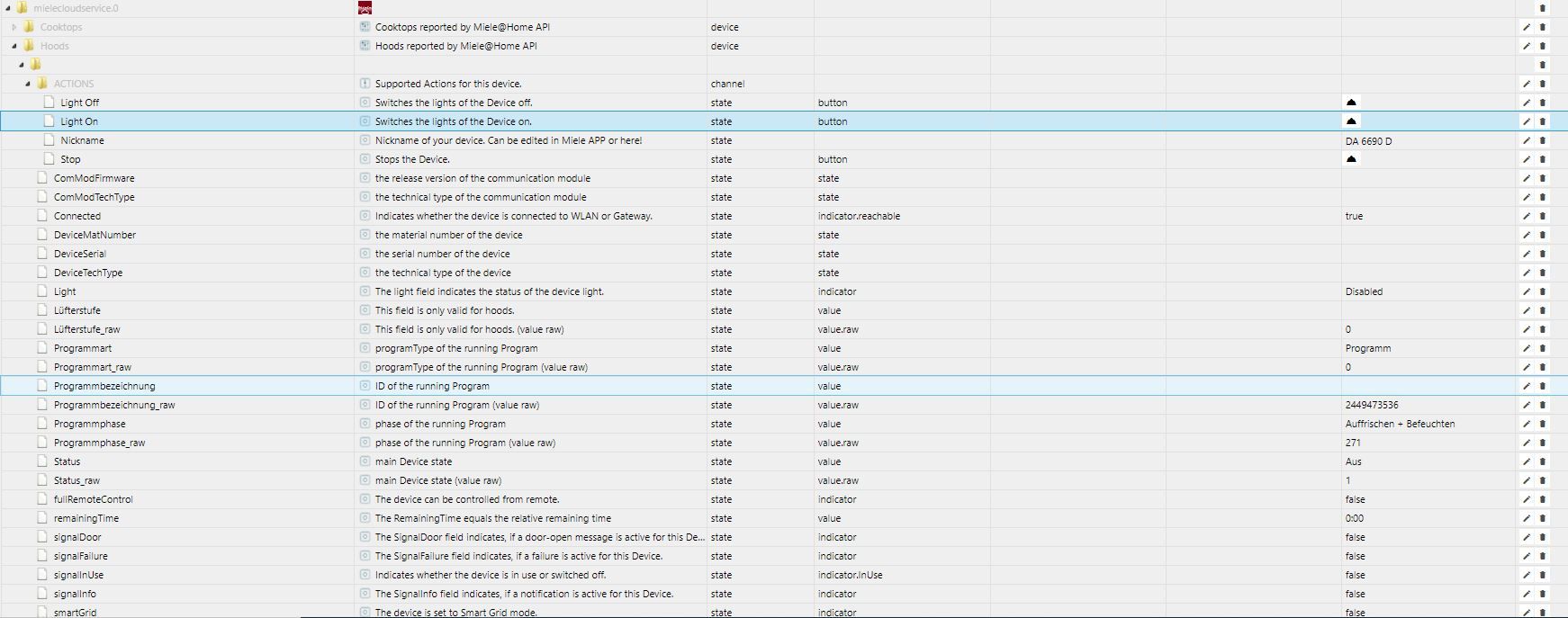Collapse the unnamed folder under Hoods

22,65
